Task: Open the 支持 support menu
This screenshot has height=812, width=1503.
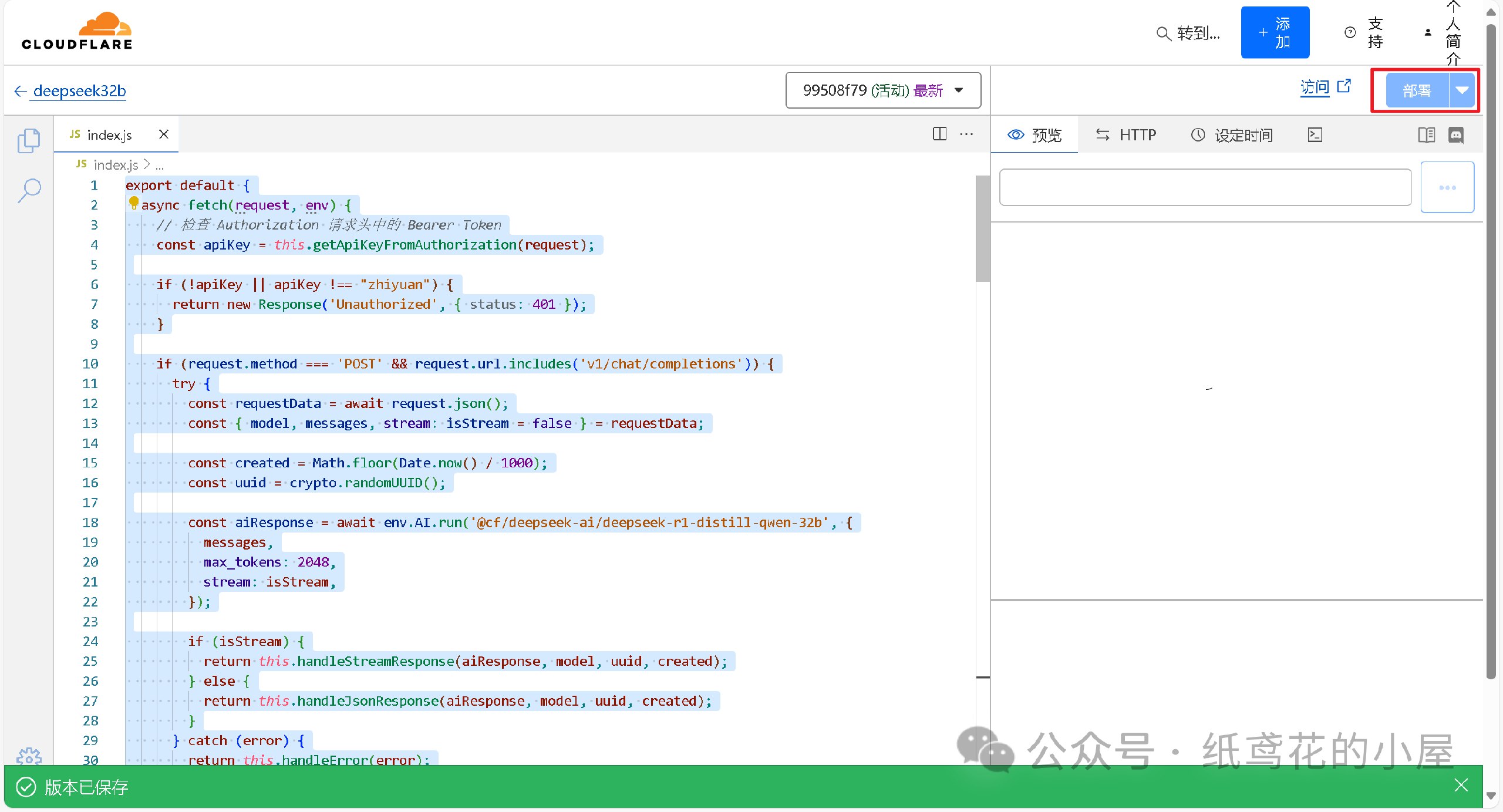Action: tap(1364, 32)
